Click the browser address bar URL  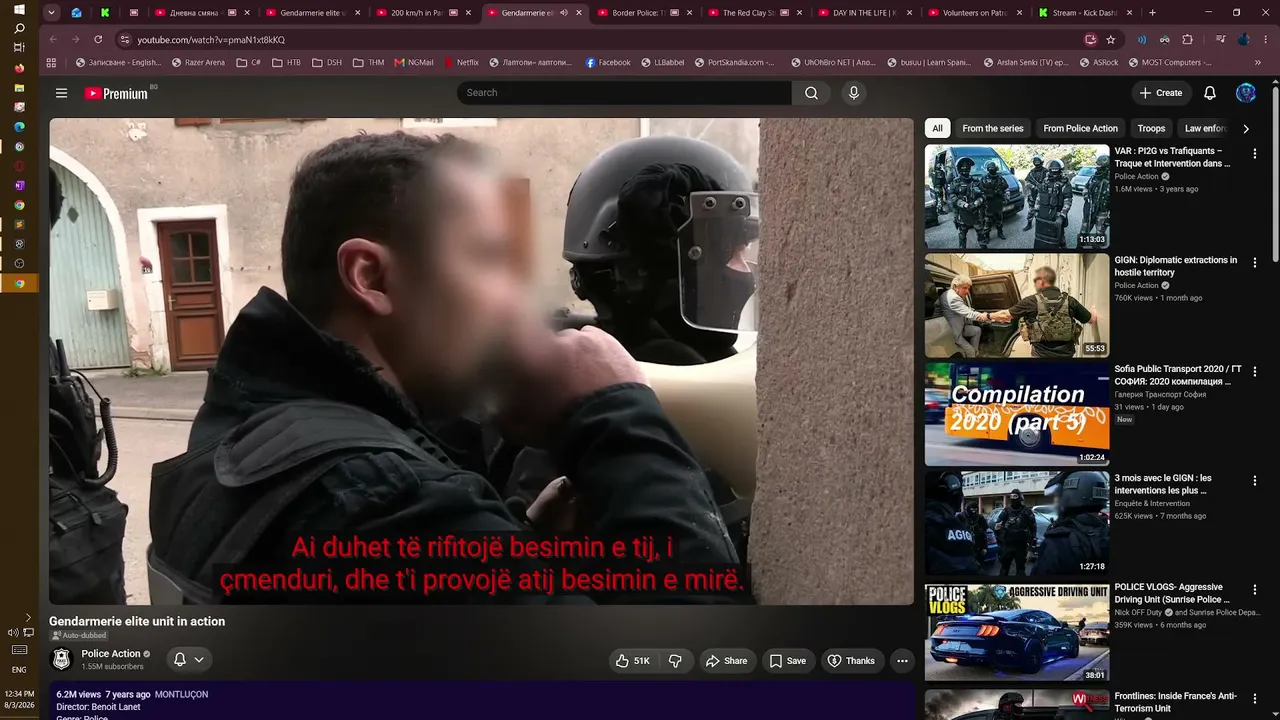(x=211, y=40)
